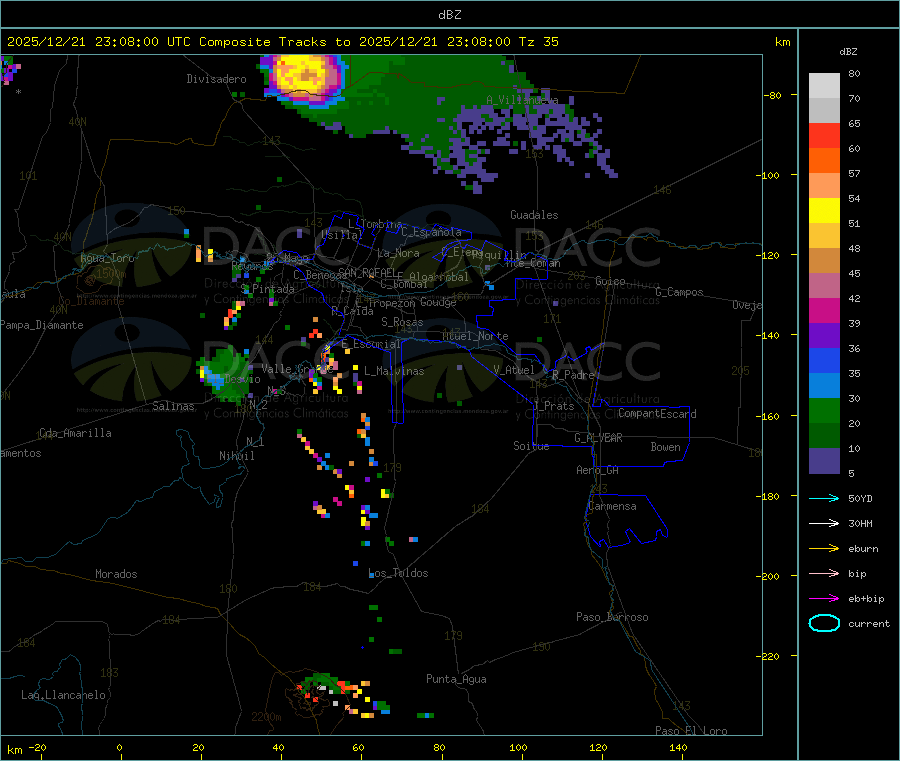
Task: Select the gray 70 dBZ swatch
Action: 824,111
